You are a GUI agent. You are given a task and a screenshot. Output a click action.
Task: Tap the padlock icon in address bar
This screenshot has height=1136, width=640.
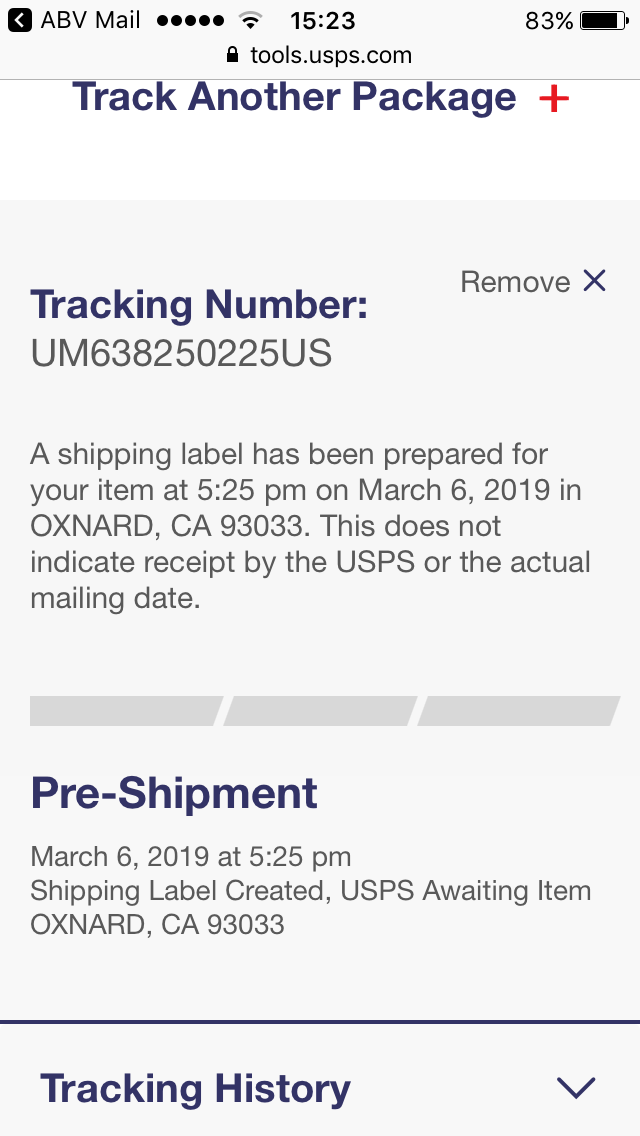[233, 55]
